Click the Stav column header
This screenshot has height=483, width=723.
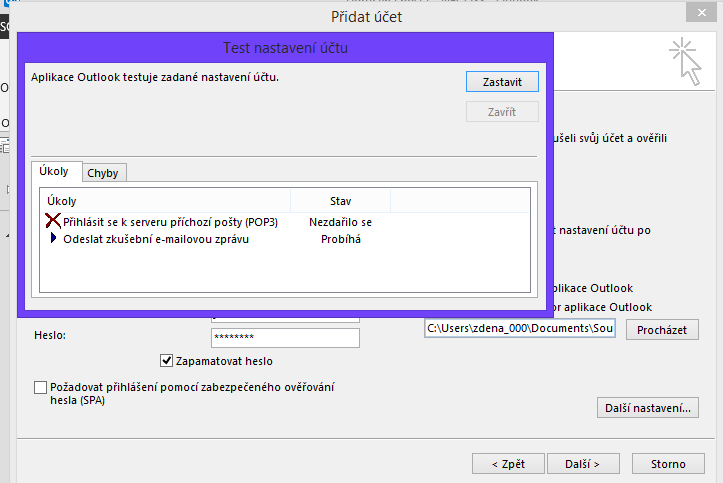pos(340,201)
